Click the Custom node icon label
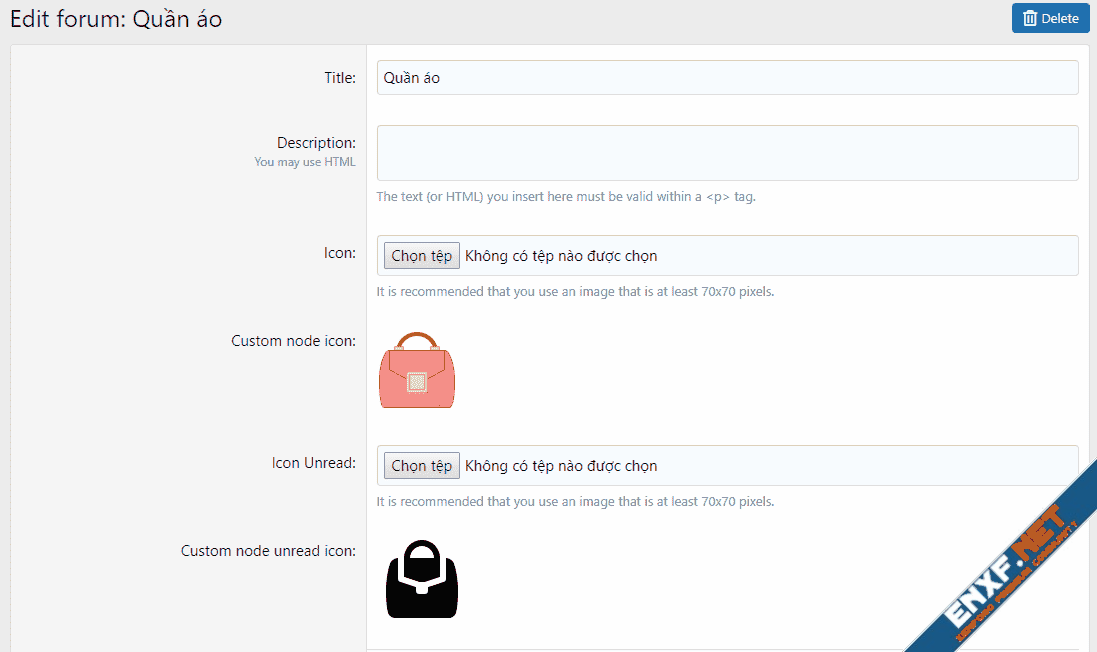Image resolution: width=1097 pixels, height=652 pixels. click(293, 341)
